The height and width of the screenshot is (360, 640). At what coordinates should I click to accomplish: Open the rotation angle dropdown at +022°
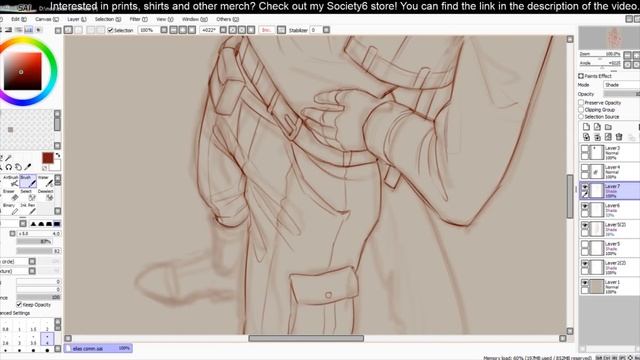pos(223,30)
